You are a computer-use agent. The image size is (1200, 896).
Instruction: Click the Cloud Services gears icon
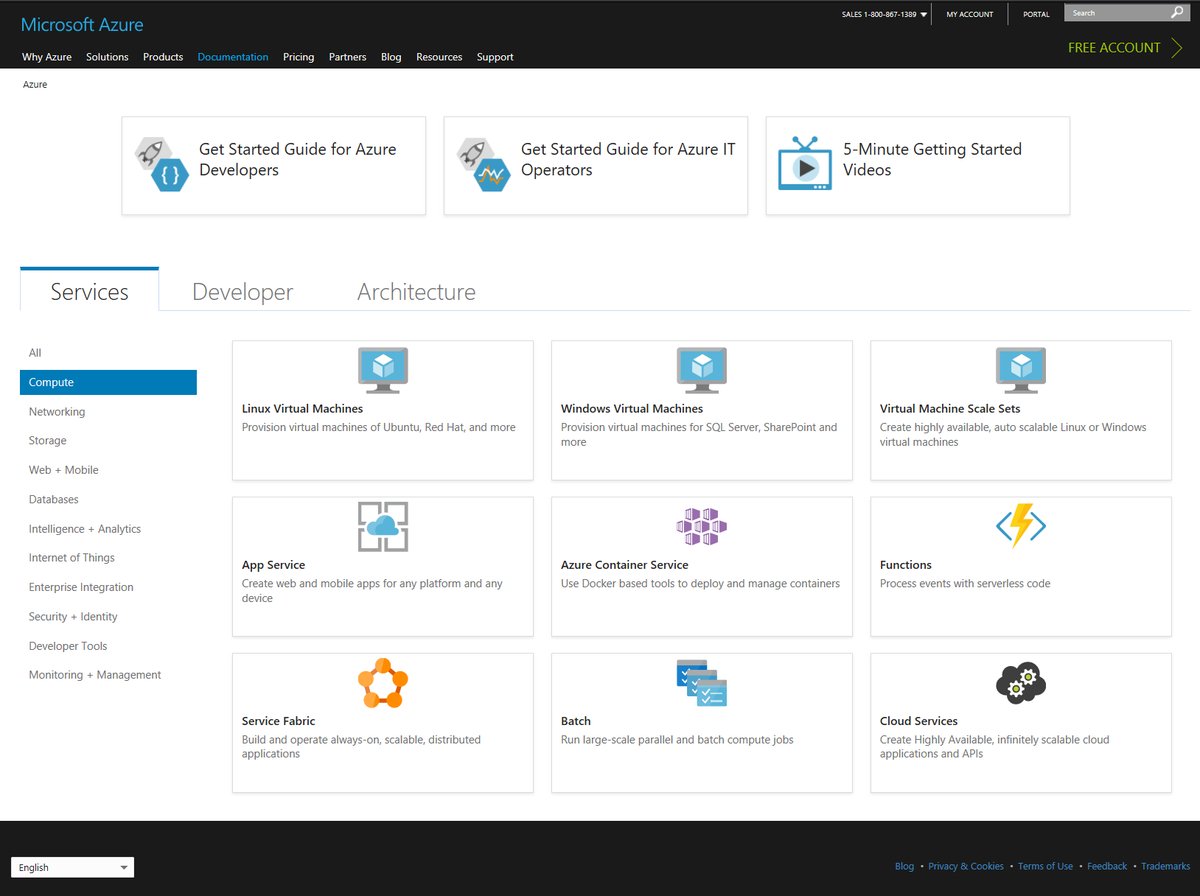click(1021, 683)
